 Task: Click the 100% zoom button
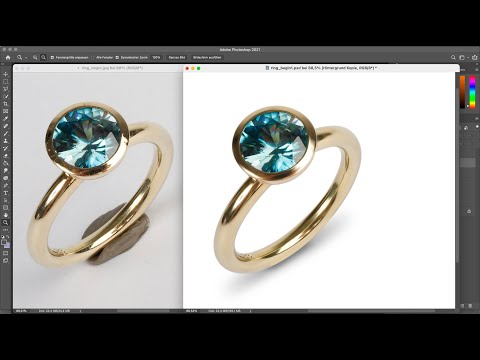click(156, 57)
